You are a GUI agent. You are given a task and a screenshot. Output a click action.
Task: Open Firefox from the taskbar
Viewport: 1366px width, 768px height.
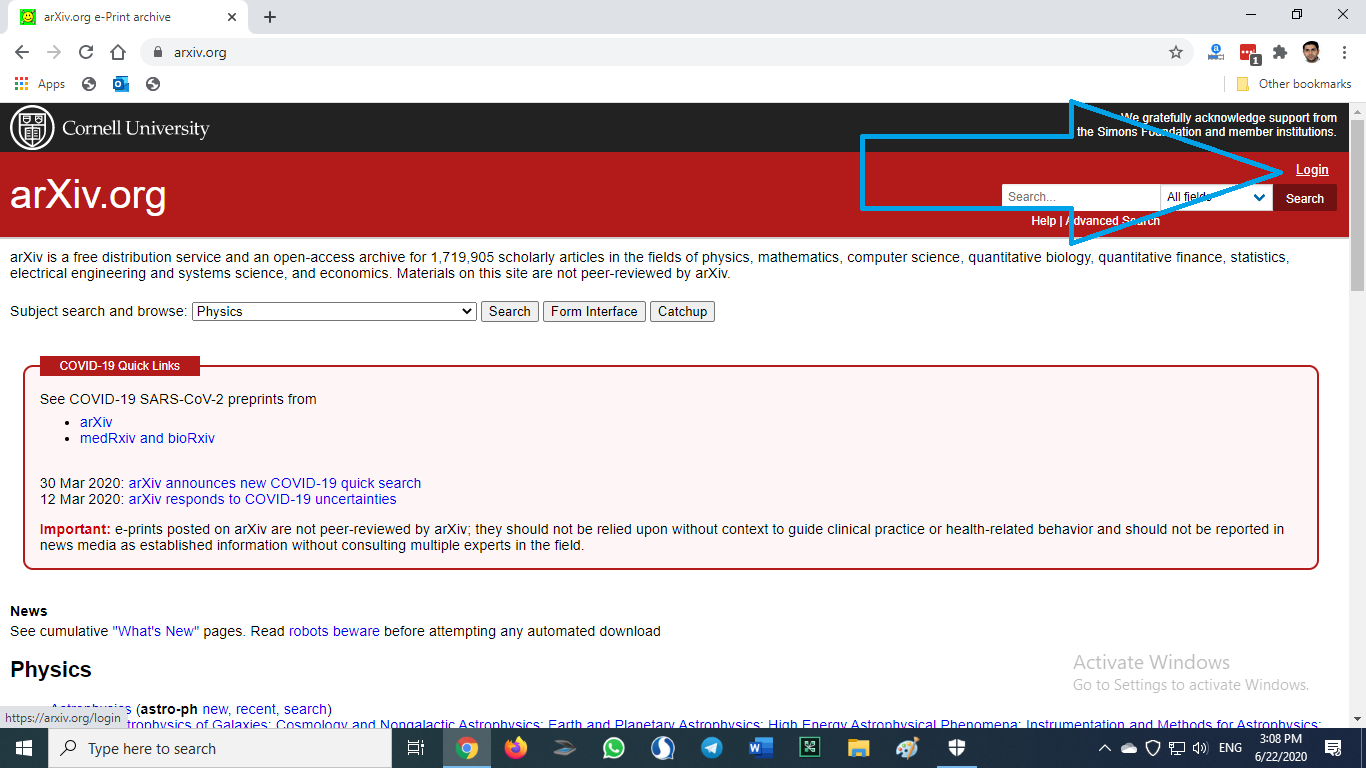[516, 748]
